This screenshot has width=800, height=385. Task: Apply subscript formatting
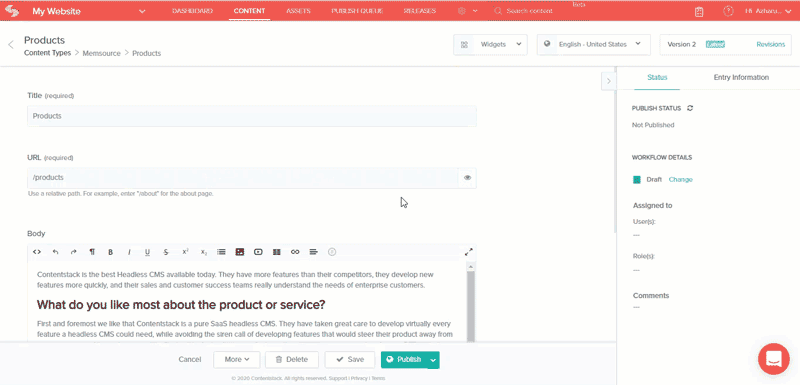click(204, 252)
